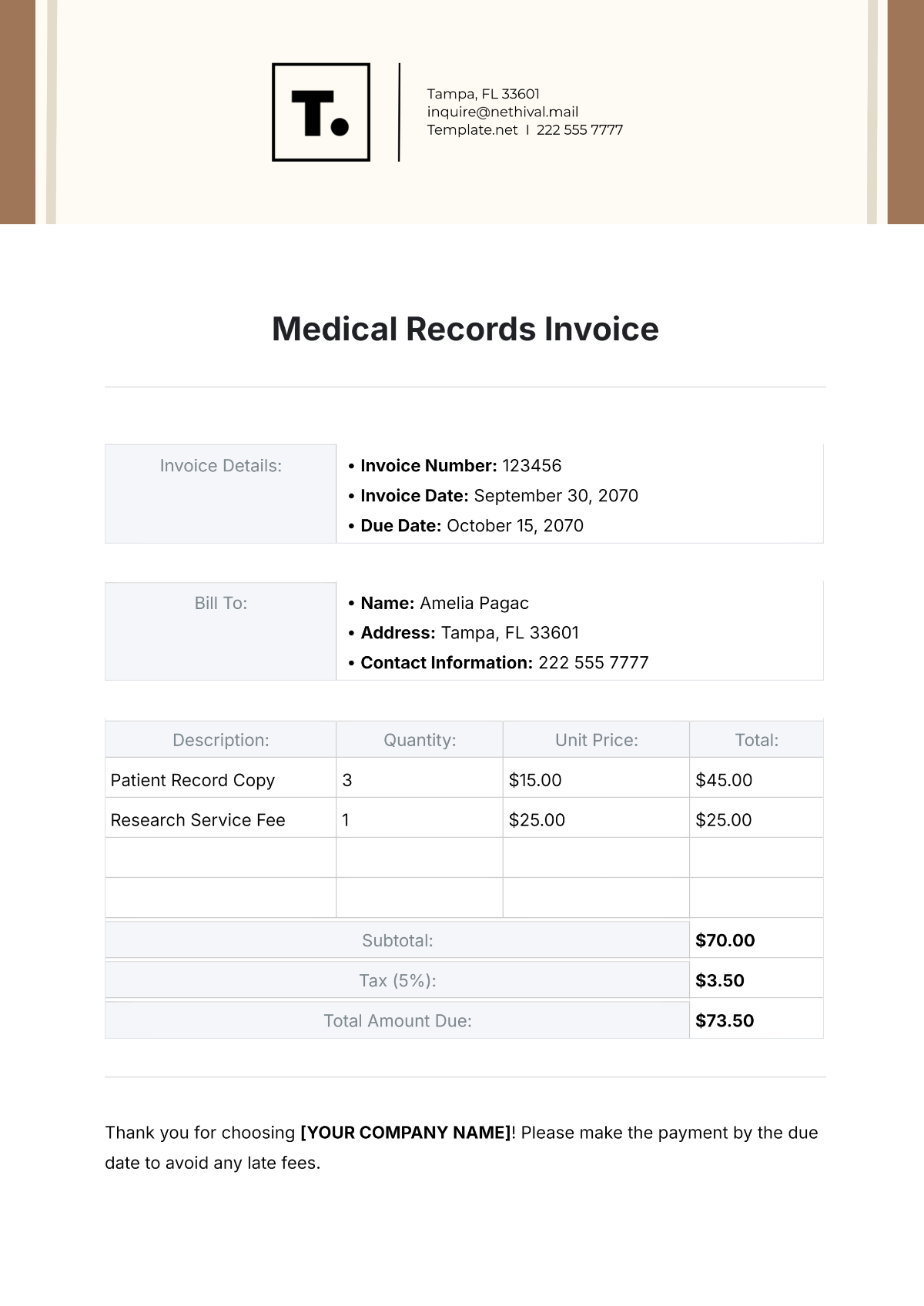Click the Bill To address line
The height and width of the screenshot is (1306, 924).
[x=509, y=633]
